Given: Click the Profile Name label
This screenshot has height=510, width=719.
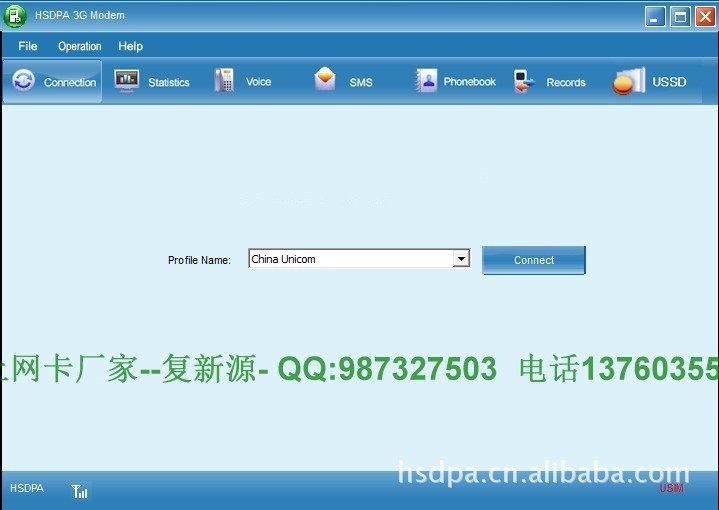Looking at the screenshot, I should (x=199, y=260).
